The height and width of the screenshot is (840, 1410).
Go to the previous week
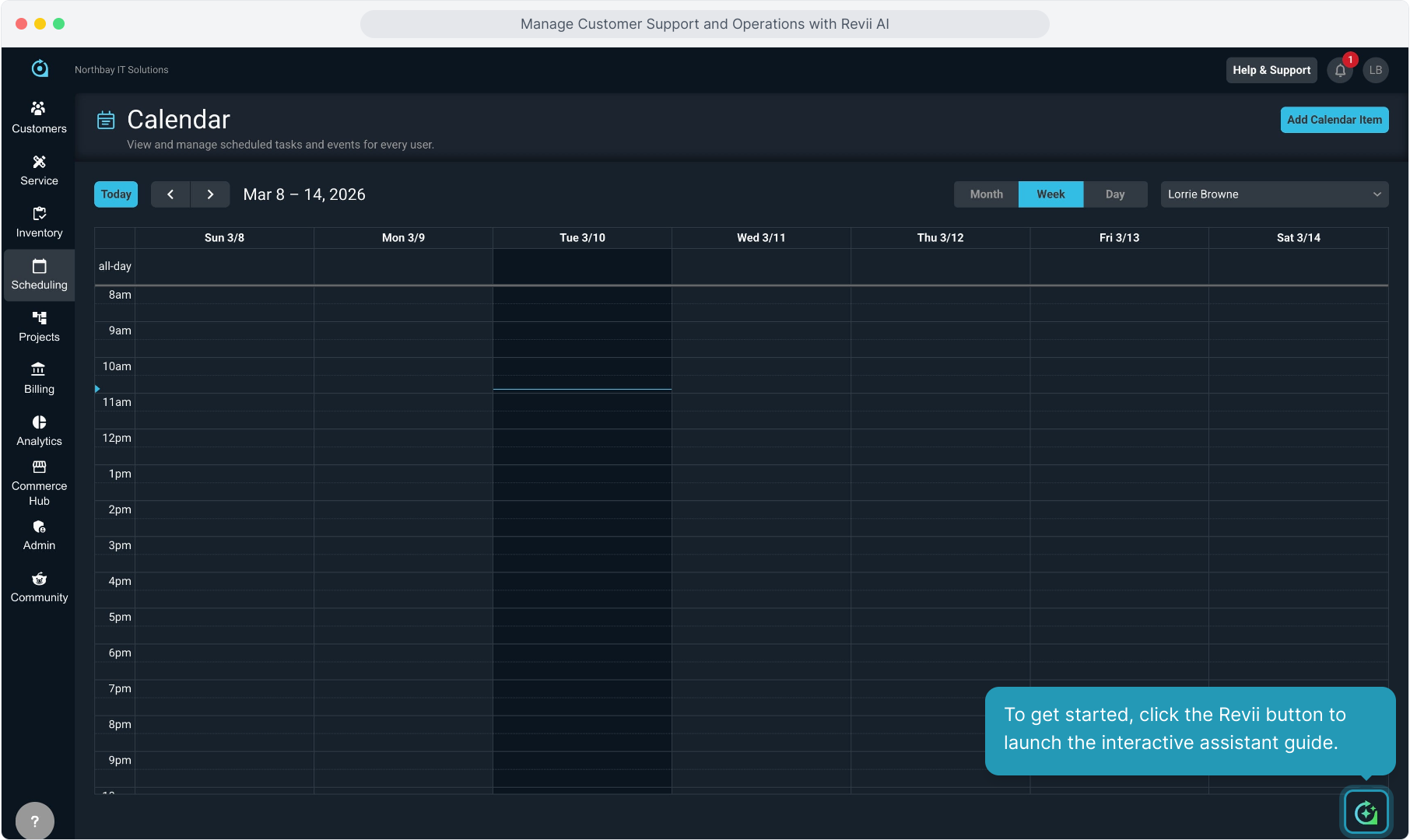pyautogui.click(x=170, y=194)
